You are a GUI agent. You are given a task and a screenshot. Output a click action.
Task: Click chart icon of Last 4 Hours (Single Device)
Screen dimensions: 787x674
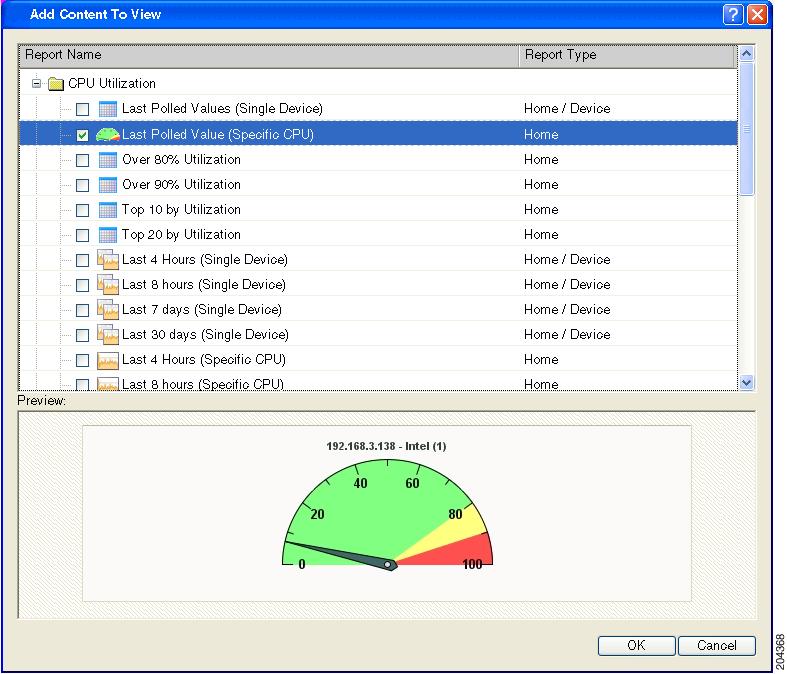pos(107,259)
